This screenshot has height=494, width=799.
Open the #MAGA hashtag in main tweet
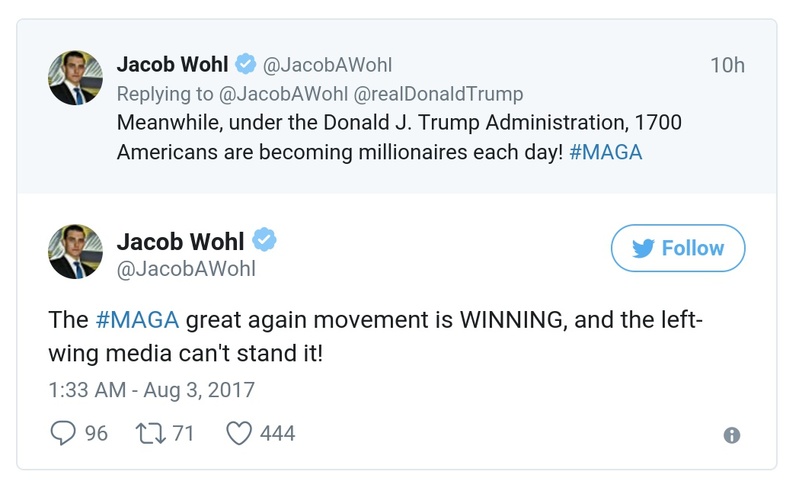click(x=137, y=320)
